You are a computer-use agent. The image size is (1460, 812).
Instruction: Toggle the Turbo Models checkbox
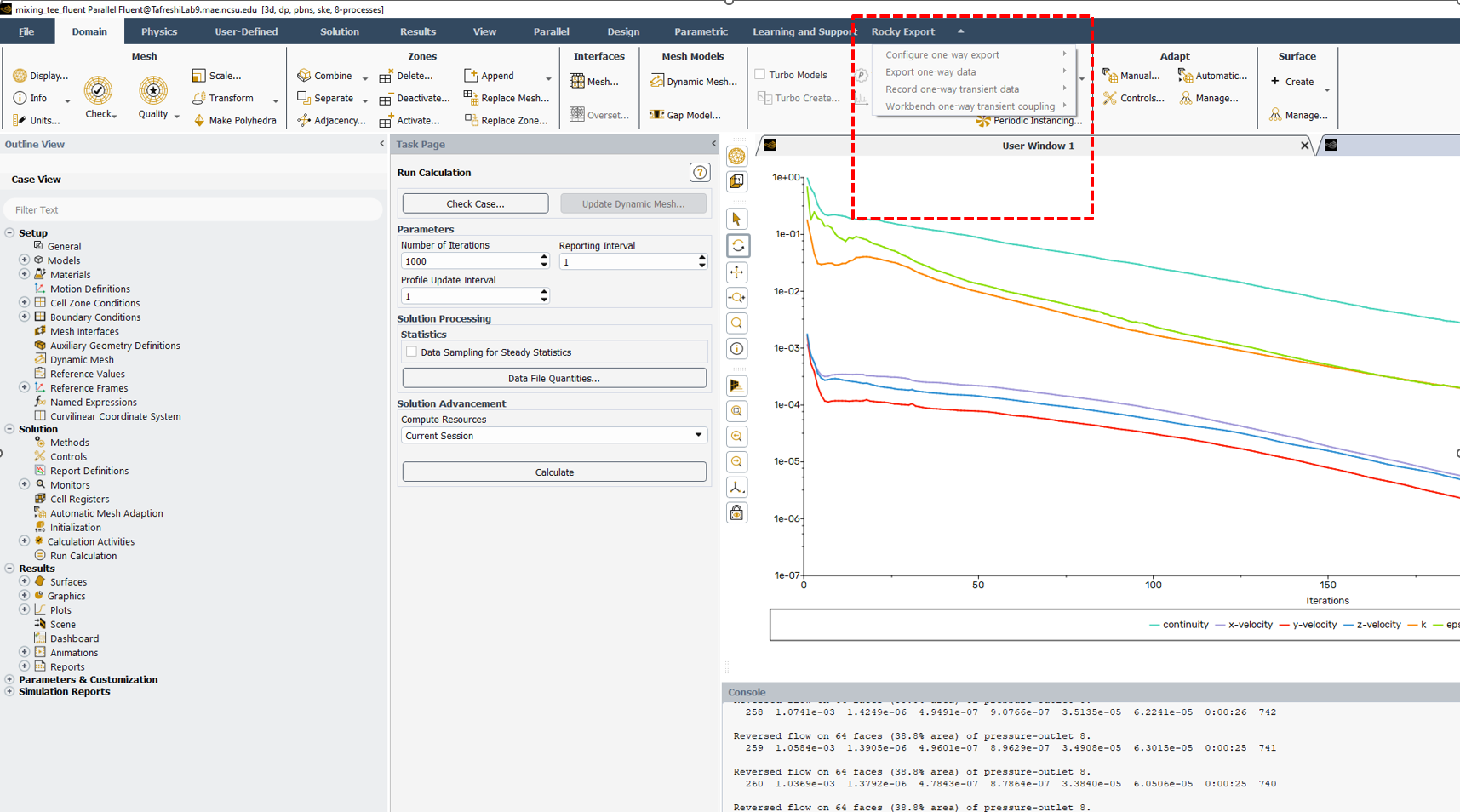pos(760,75)
